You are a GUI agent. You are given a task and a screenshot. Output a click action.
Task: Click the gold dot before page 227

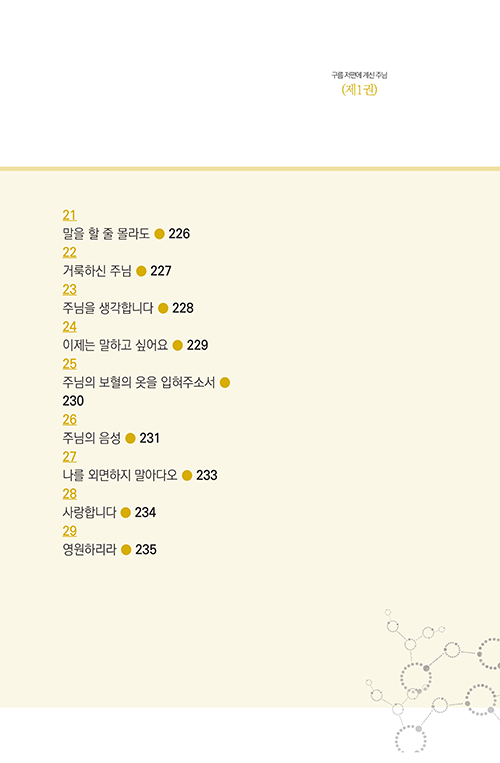[x=141, y=271]
